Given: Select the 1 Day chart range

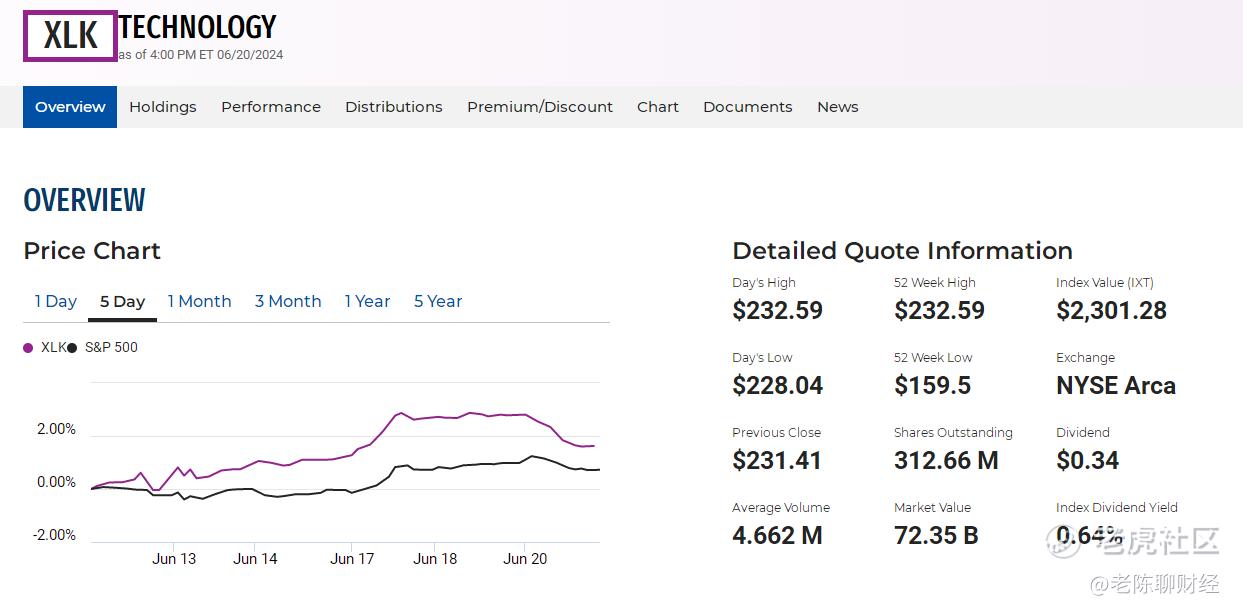Looking at the screenshot, I should (55, 301).
